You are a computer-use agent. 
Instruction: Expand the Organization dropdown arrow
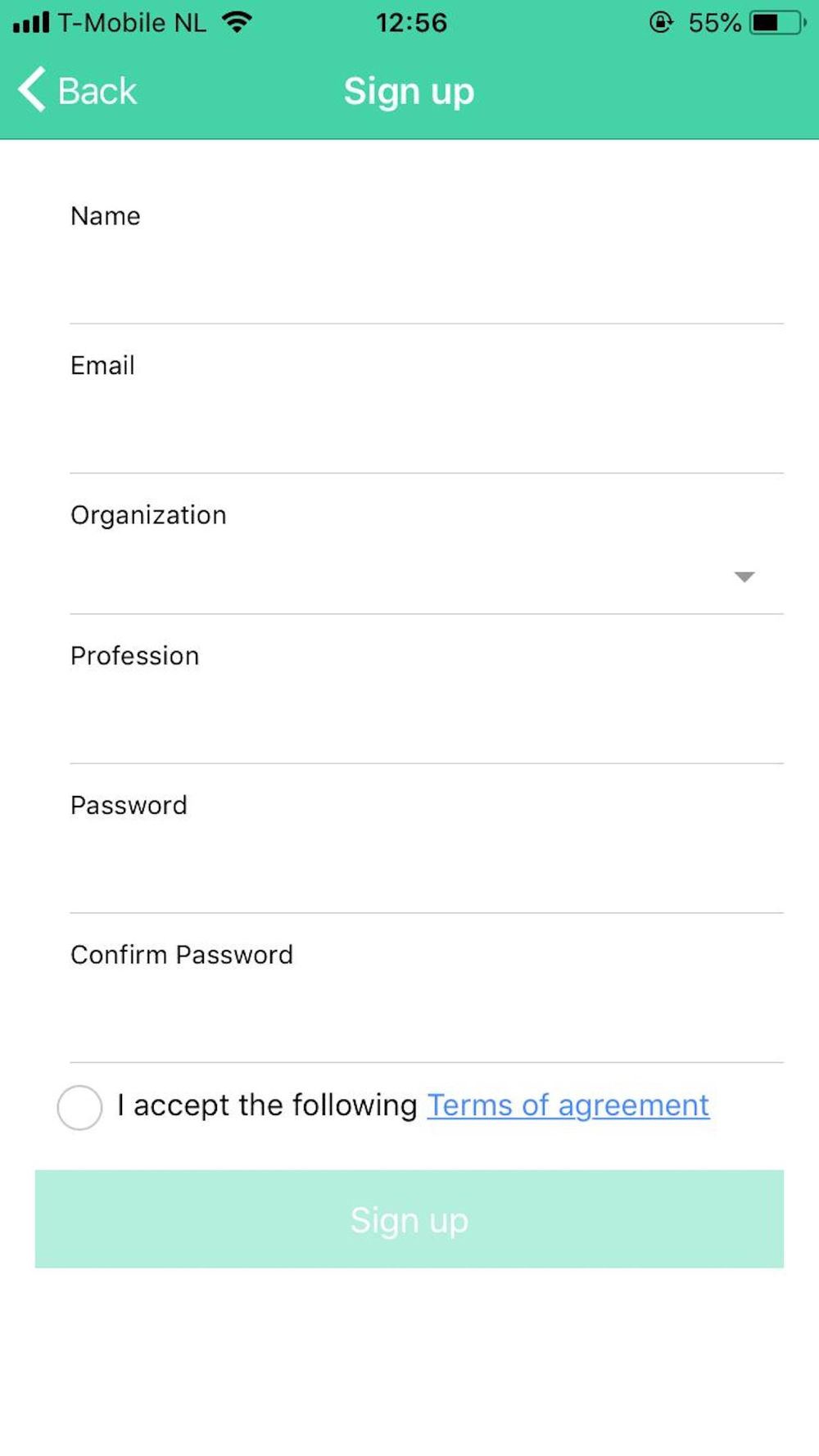744,577
